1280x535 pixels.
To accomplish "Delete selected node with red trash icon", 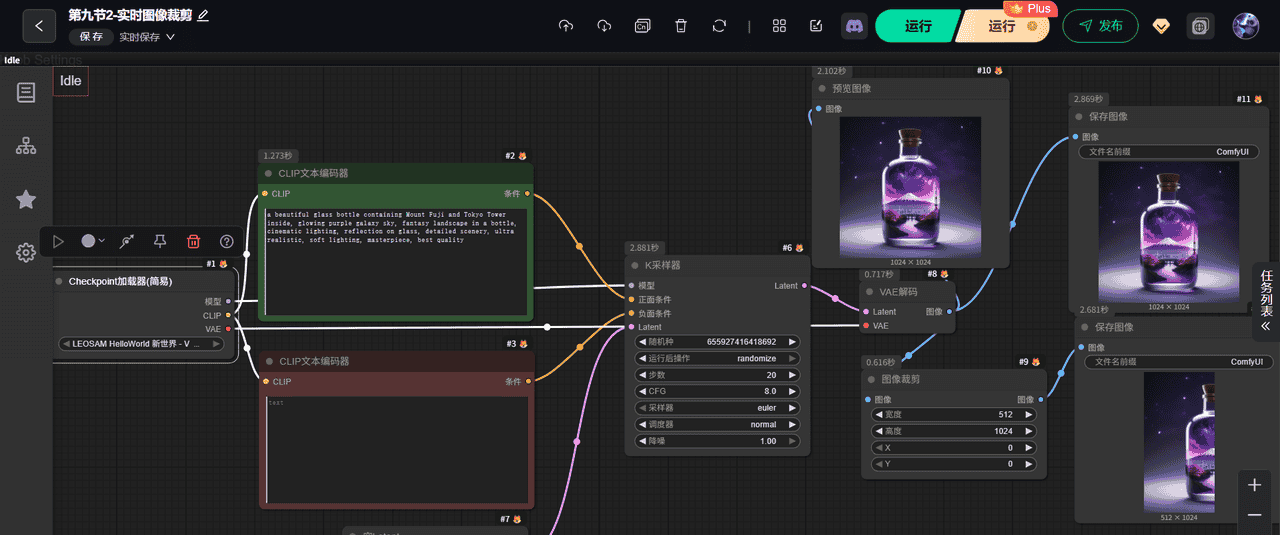I will 194,241.
